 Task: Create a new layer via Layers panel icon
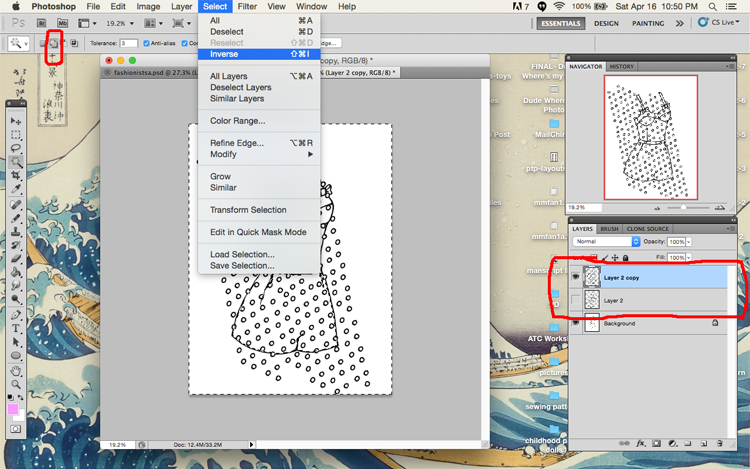click(704, 444)
